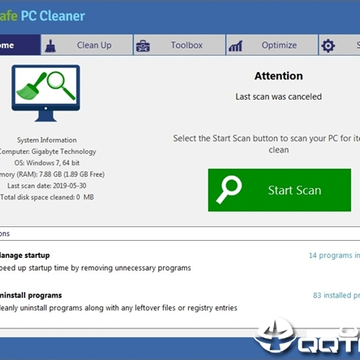The width and height of the screenshot is (360, 360).
Task: Click the Attention heading
Action: (279, 76)
